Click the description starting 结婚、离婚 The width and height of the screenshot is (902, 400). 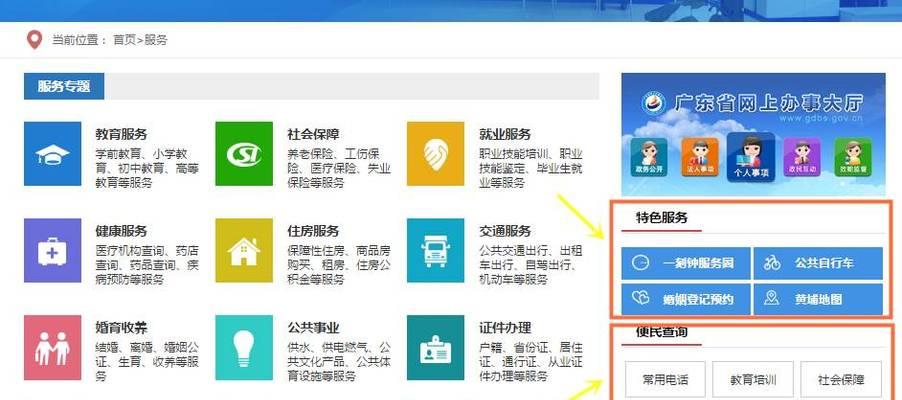pos(147,362)
